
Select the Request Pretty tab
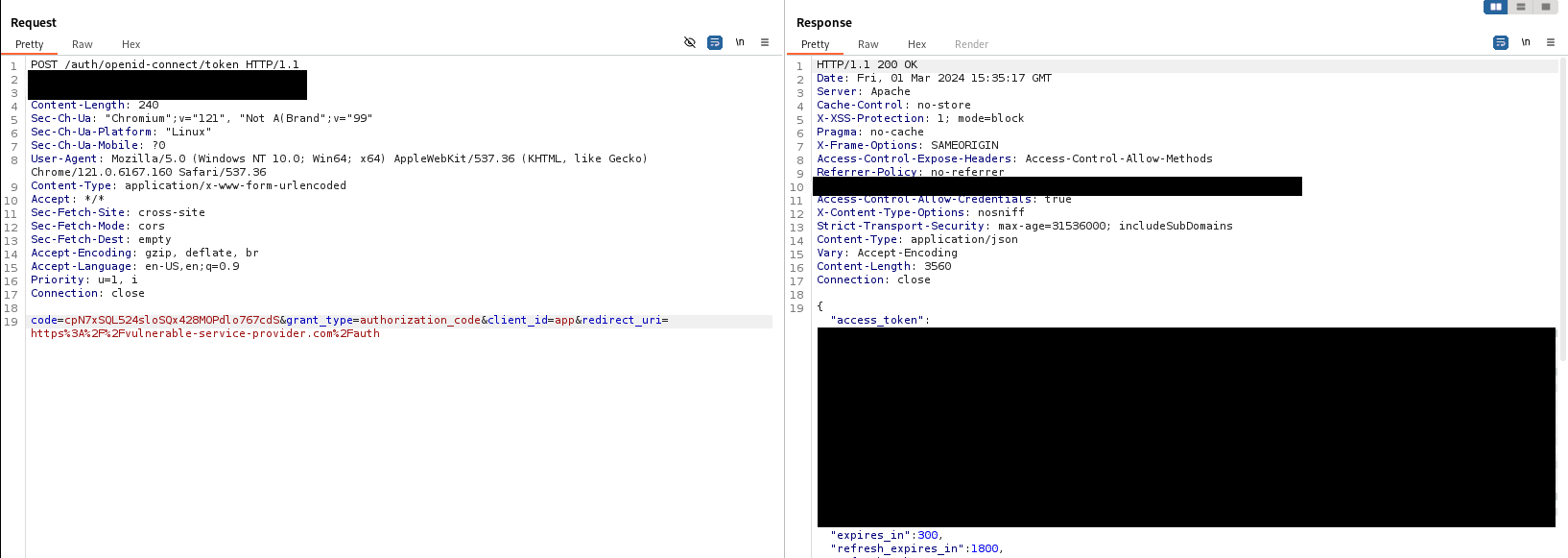pyautogui.click(x=30, y=44)
